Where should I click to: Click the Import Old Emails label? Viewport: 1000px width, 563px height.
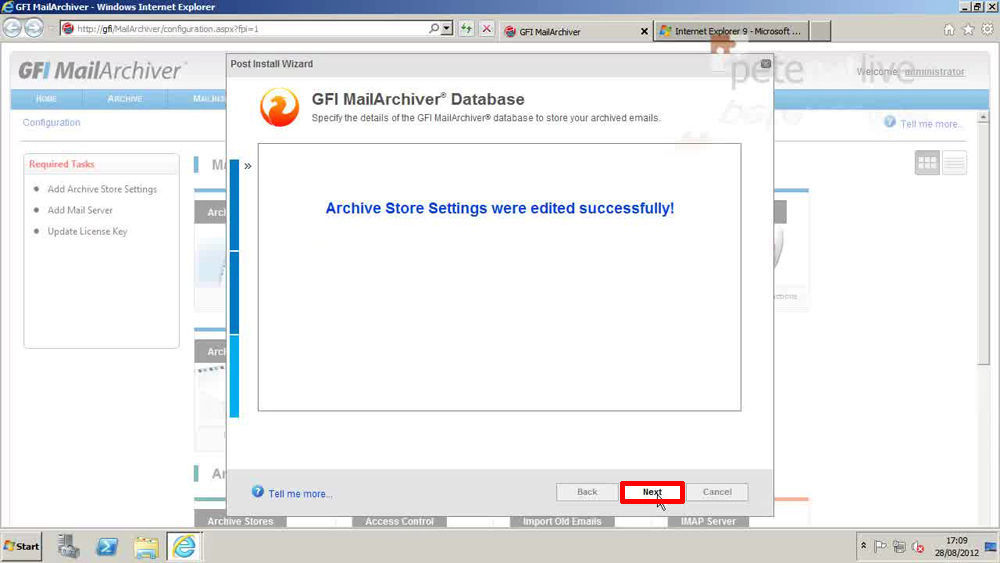(x=562, y=522)
